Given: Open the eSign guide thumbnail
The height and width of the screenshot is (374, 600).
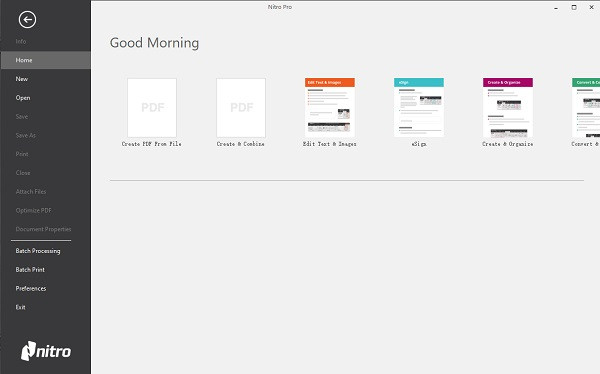Looking at the screenshot, I should (x=419, y=108).
